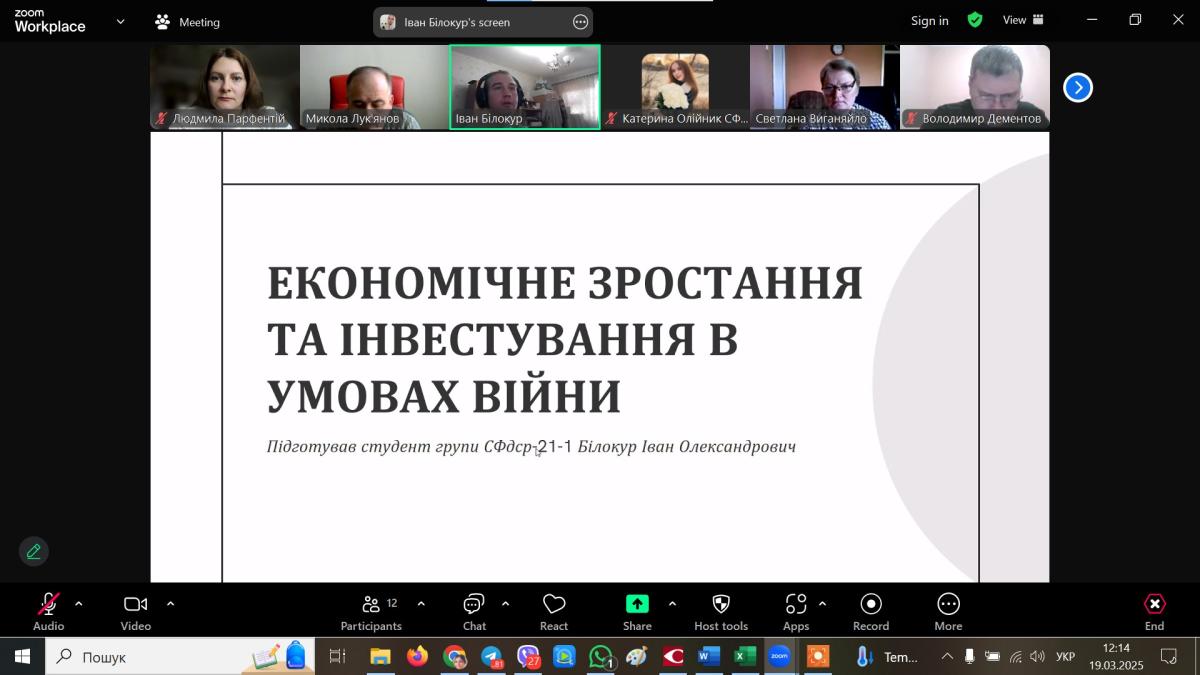The width and height of the screenshot is (1200, 675).
Task: Expand audio options arrow
Action: (x=79, y=604)
